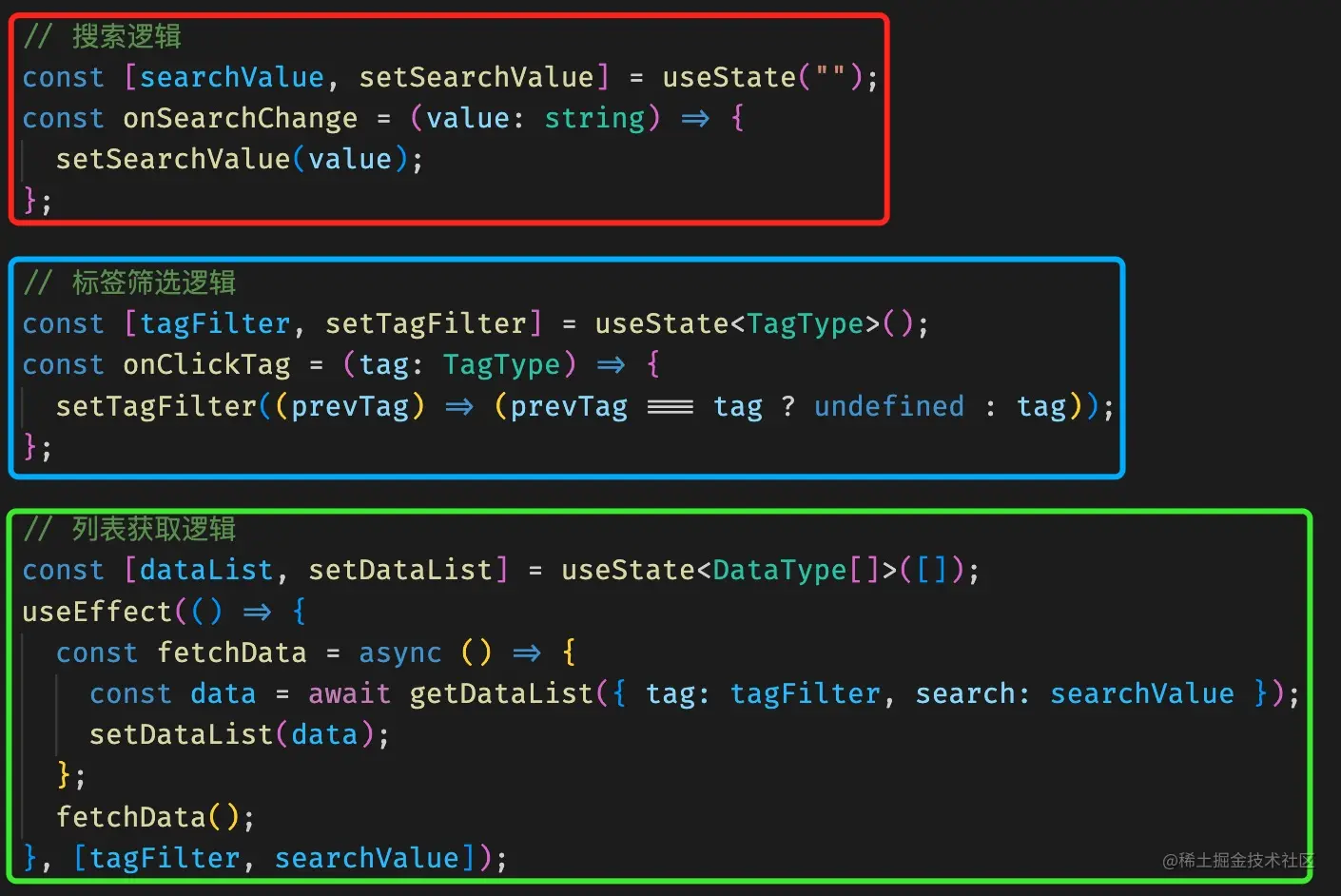Image resolution: width=1341 pixels, height=896 pixels.
Task: Click the 'string' type annotation
Action: 594,118
